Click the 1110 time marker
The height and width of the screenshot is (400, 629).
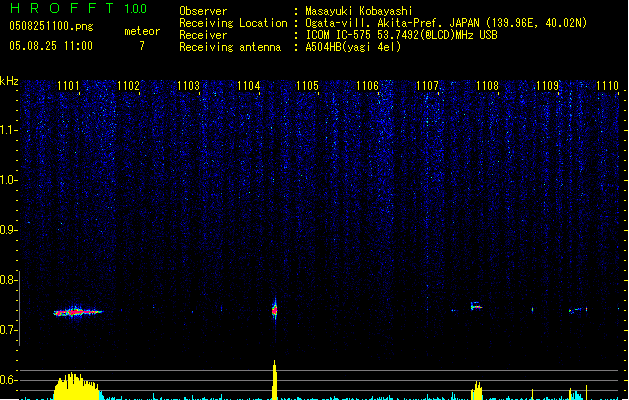pyautogui.click(x=607, y=86)
